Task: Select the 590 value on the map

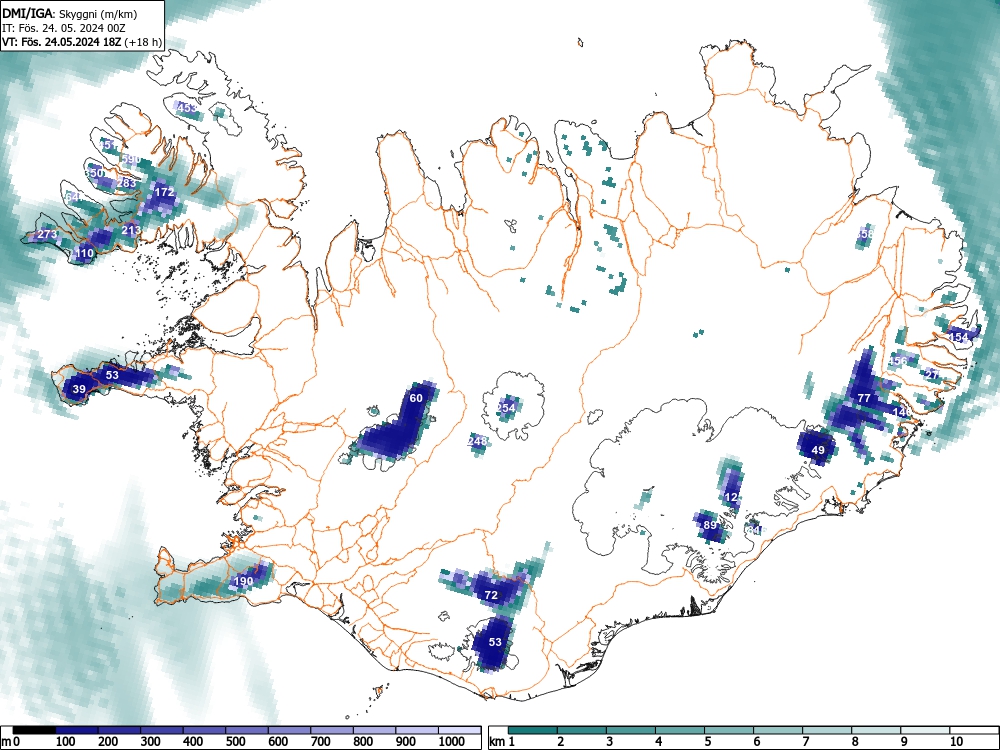Action: (x=130, y=159)
